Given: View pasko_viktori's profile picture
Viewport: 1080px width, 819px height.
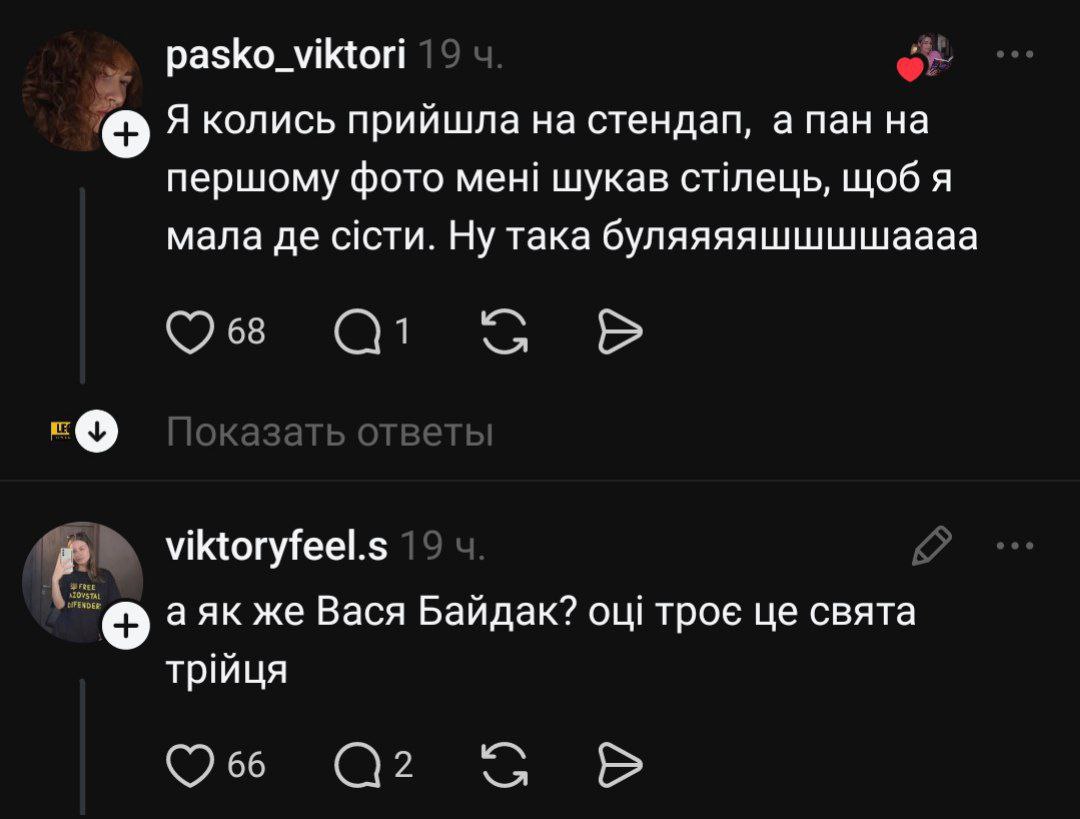Looking at the screenshot, I should [x=80, y=88].
